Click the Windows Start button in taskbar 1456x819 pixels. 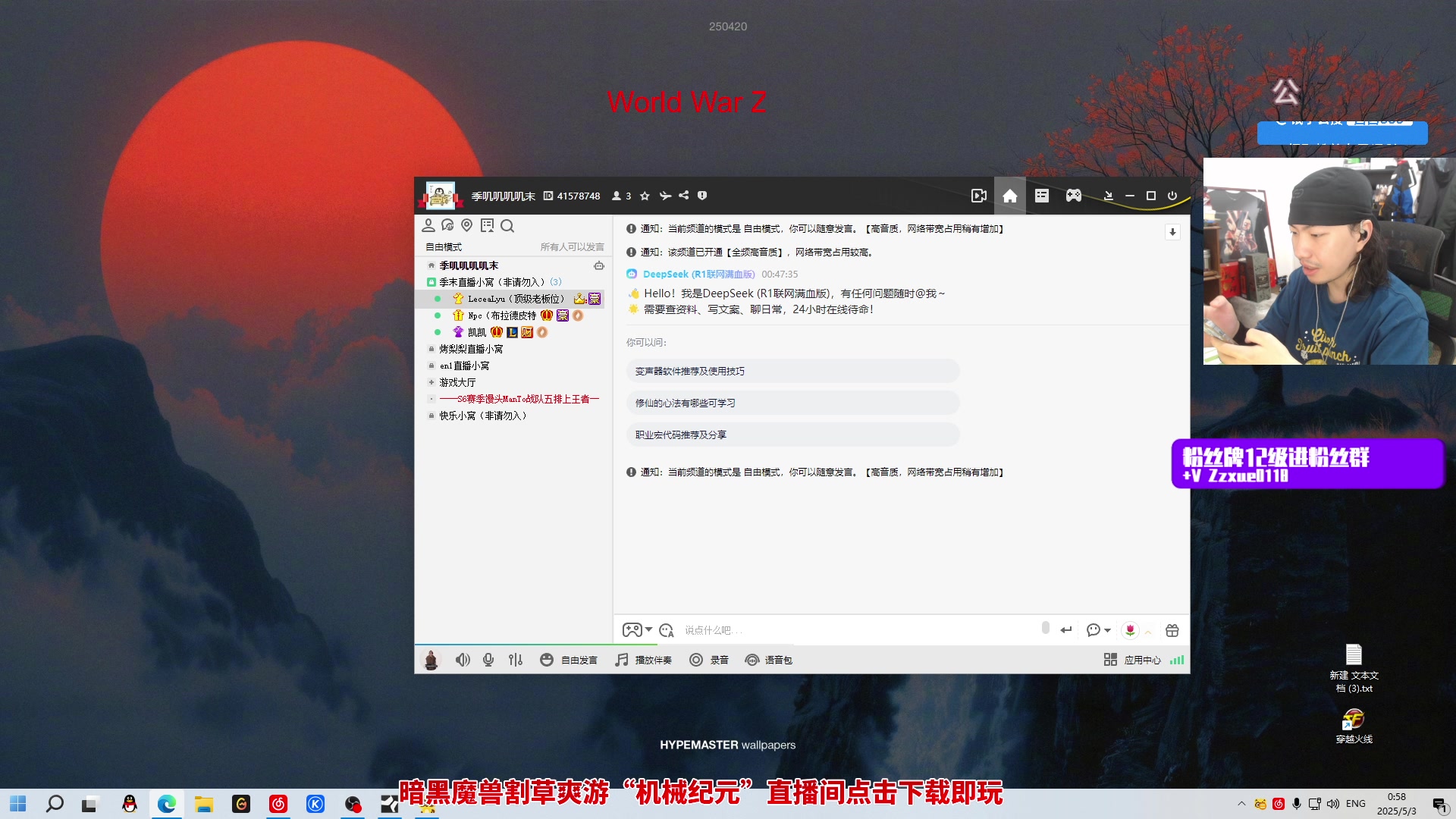18,804
